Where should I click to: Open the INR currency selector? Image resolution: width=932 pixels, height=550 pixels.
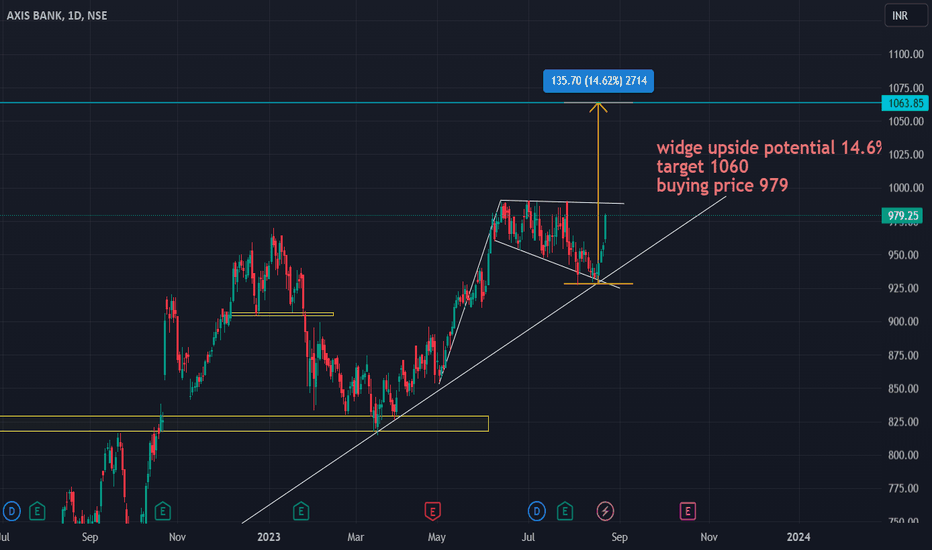point(905,15)
